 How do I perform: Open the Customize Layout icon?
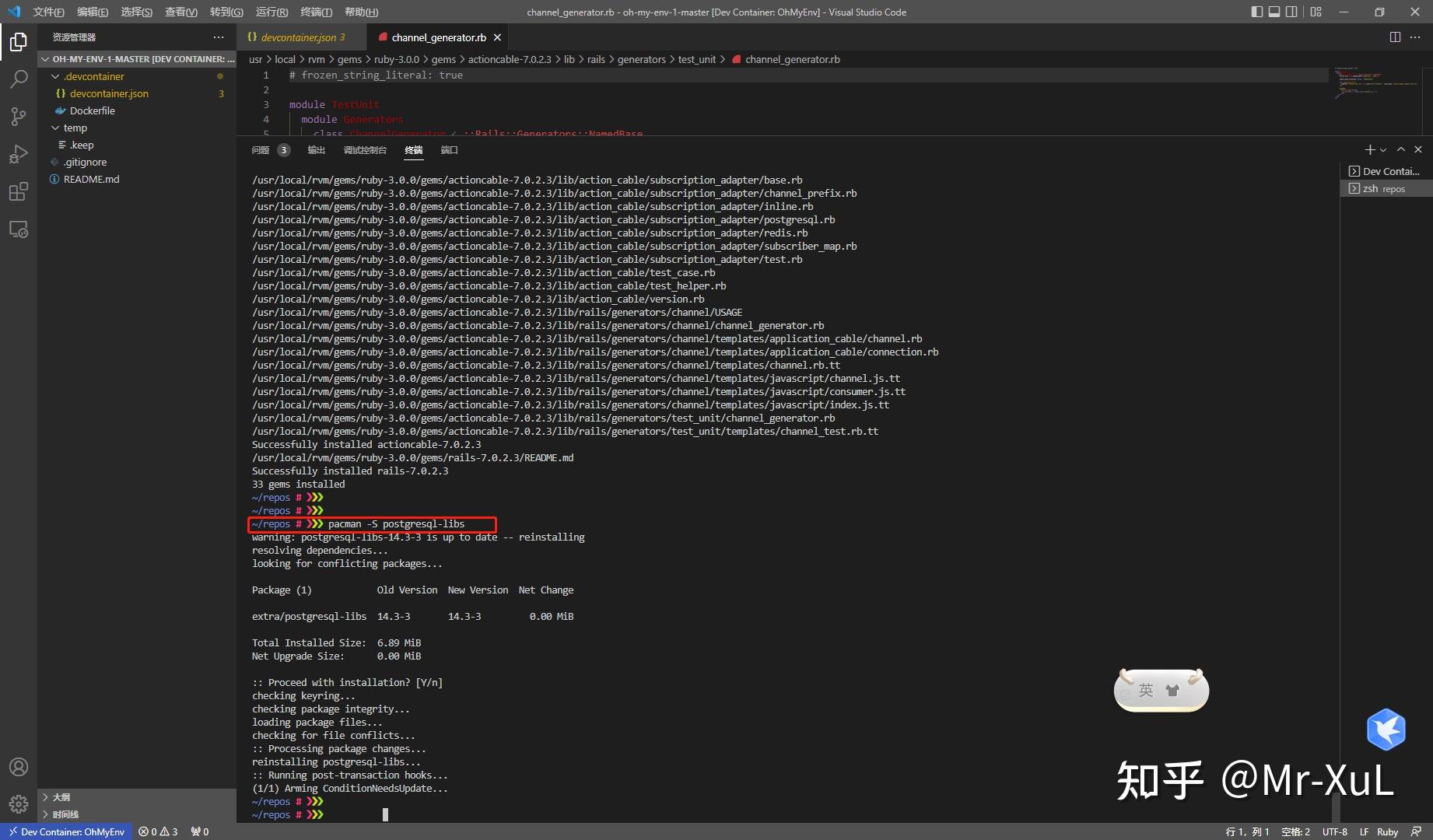pyautogui.click(x=1316, y=12)
